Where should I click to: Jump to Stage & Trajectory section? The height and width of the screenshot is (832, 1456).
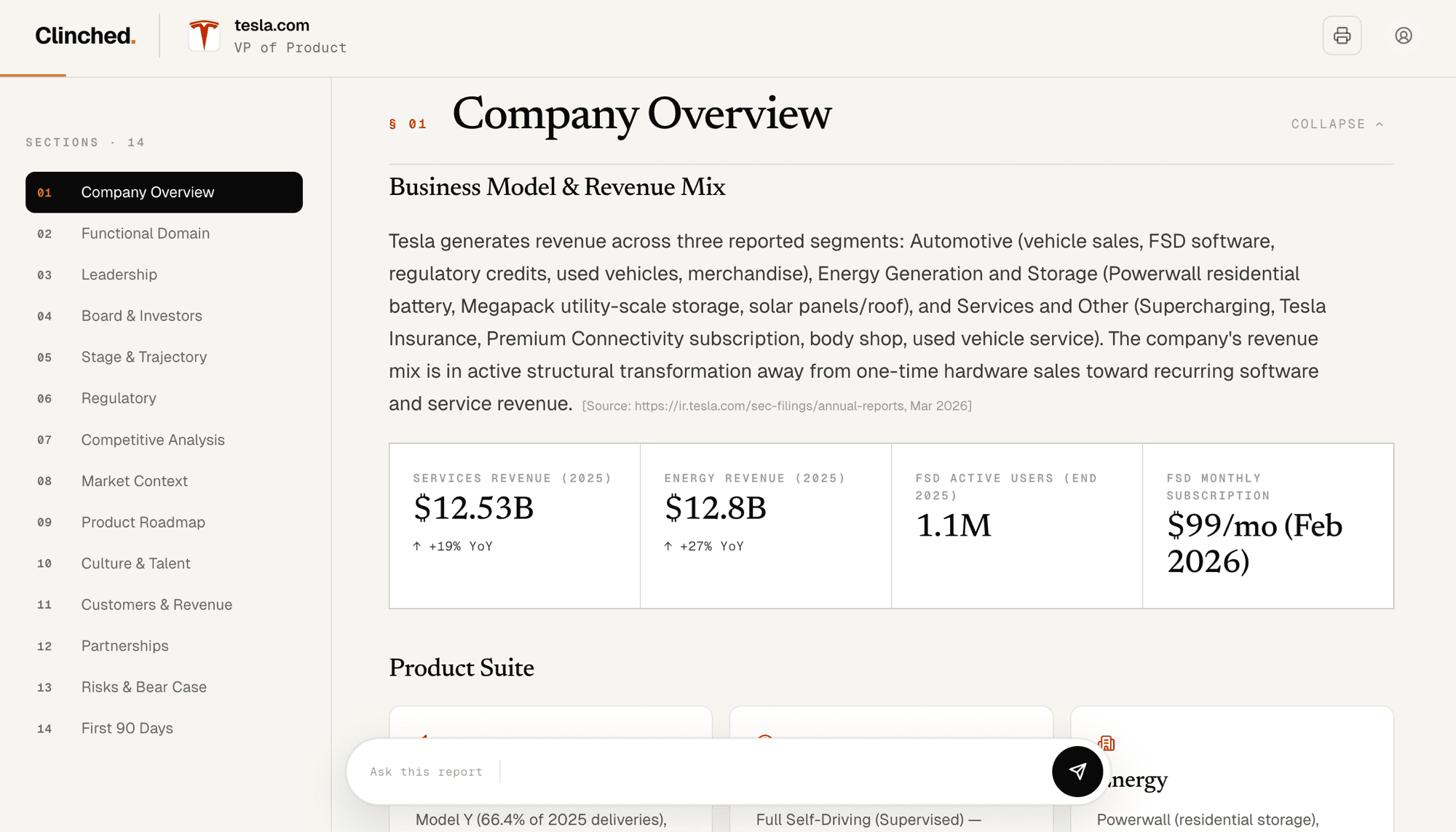point(164,357)
